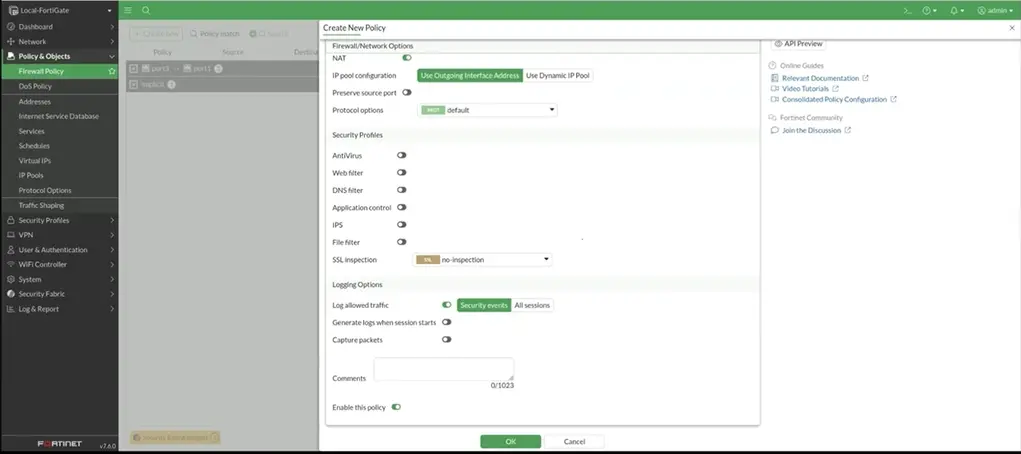Open the Local-FortiGate VDOM dropdown
The height and width of the screenshot is (454, 1021).
(109, 10)
